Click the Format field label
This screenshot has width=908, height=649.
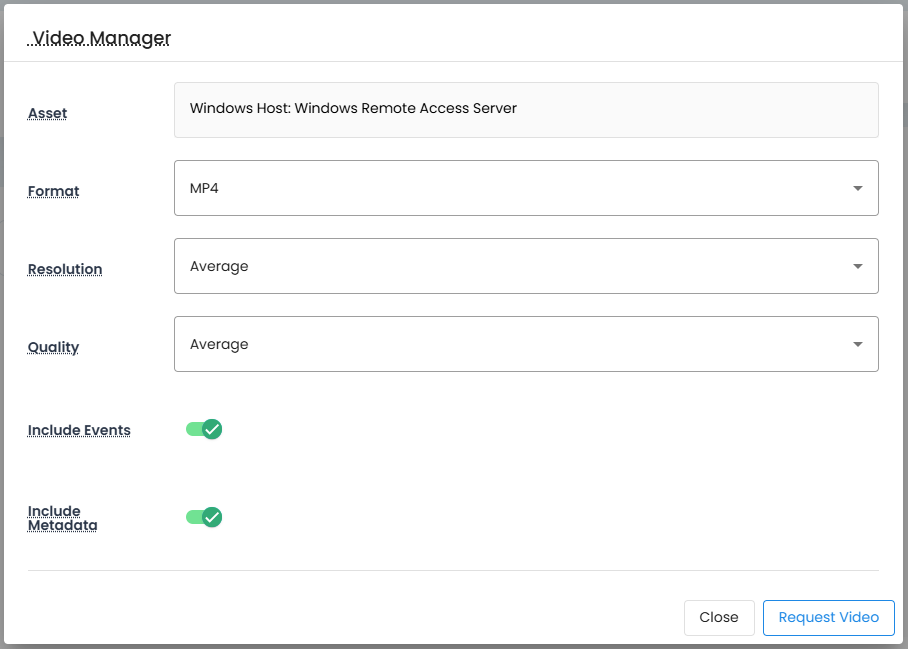tap(53, 191)
